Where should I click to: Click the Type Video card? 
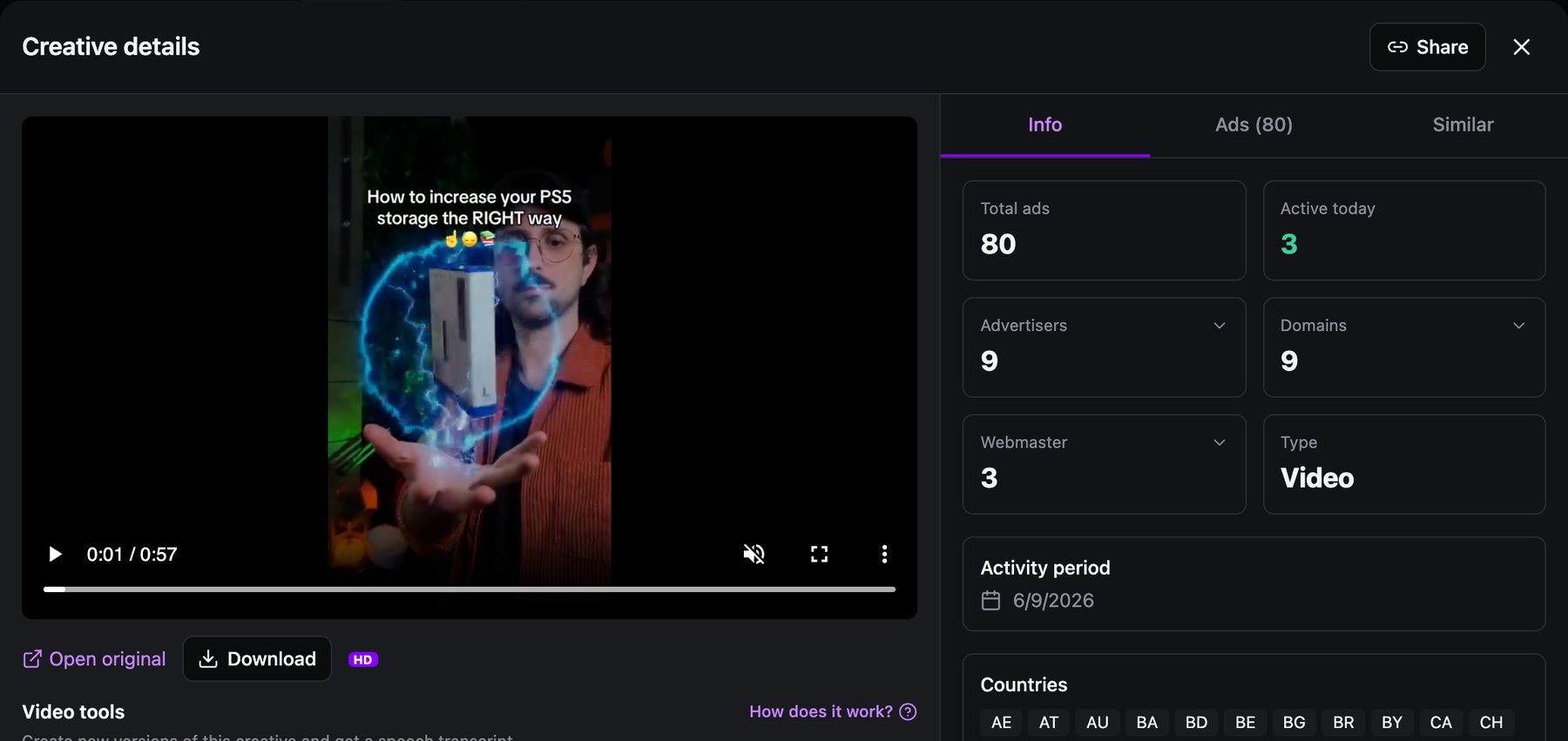click(x=1404, y=464)
